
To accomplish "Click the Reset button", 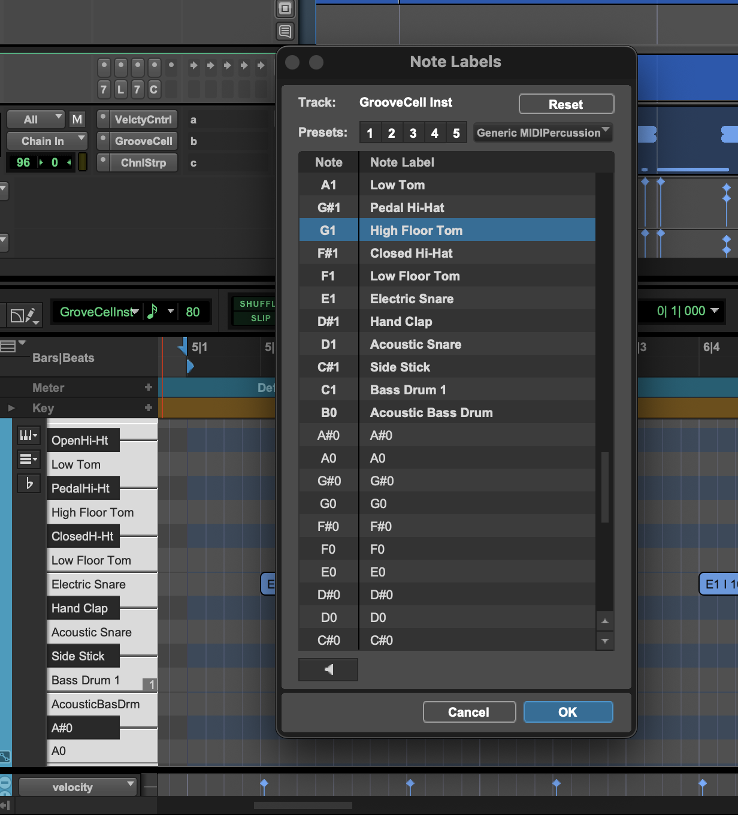I will pyautogui.click(x=566, y=104).
